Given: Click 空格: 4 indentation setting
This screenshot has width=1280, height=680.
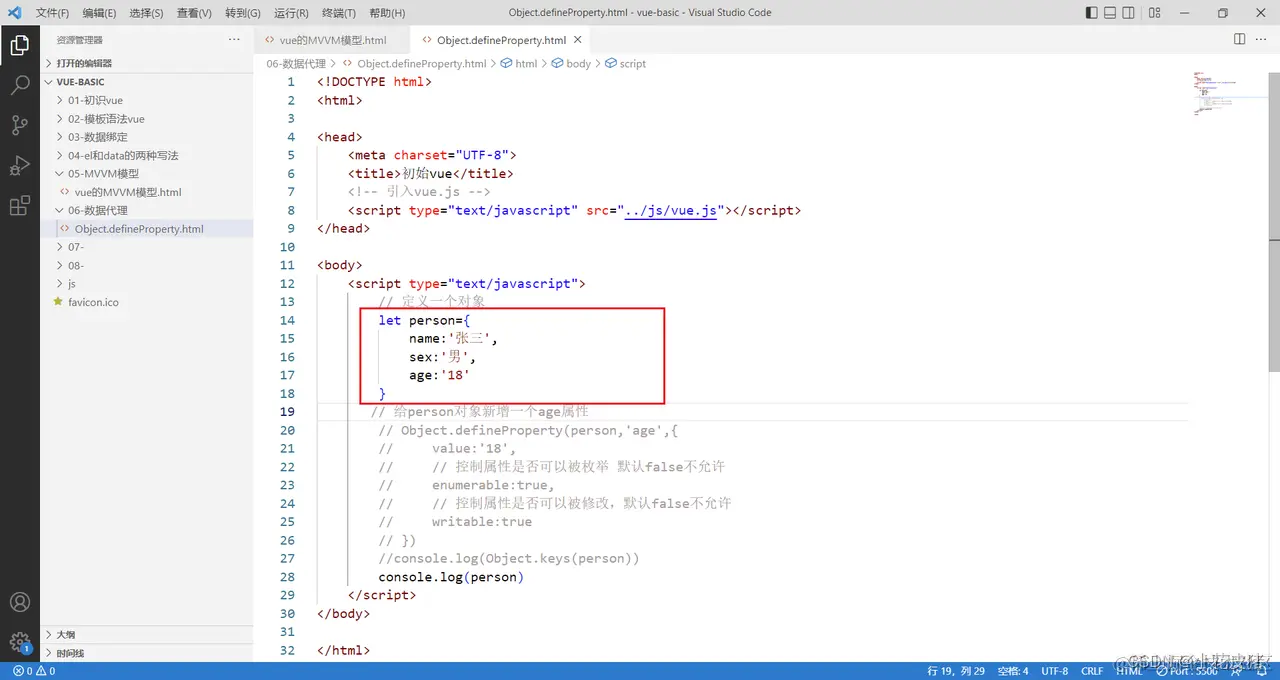Looking at the screenshot, I should (1012, 671).
